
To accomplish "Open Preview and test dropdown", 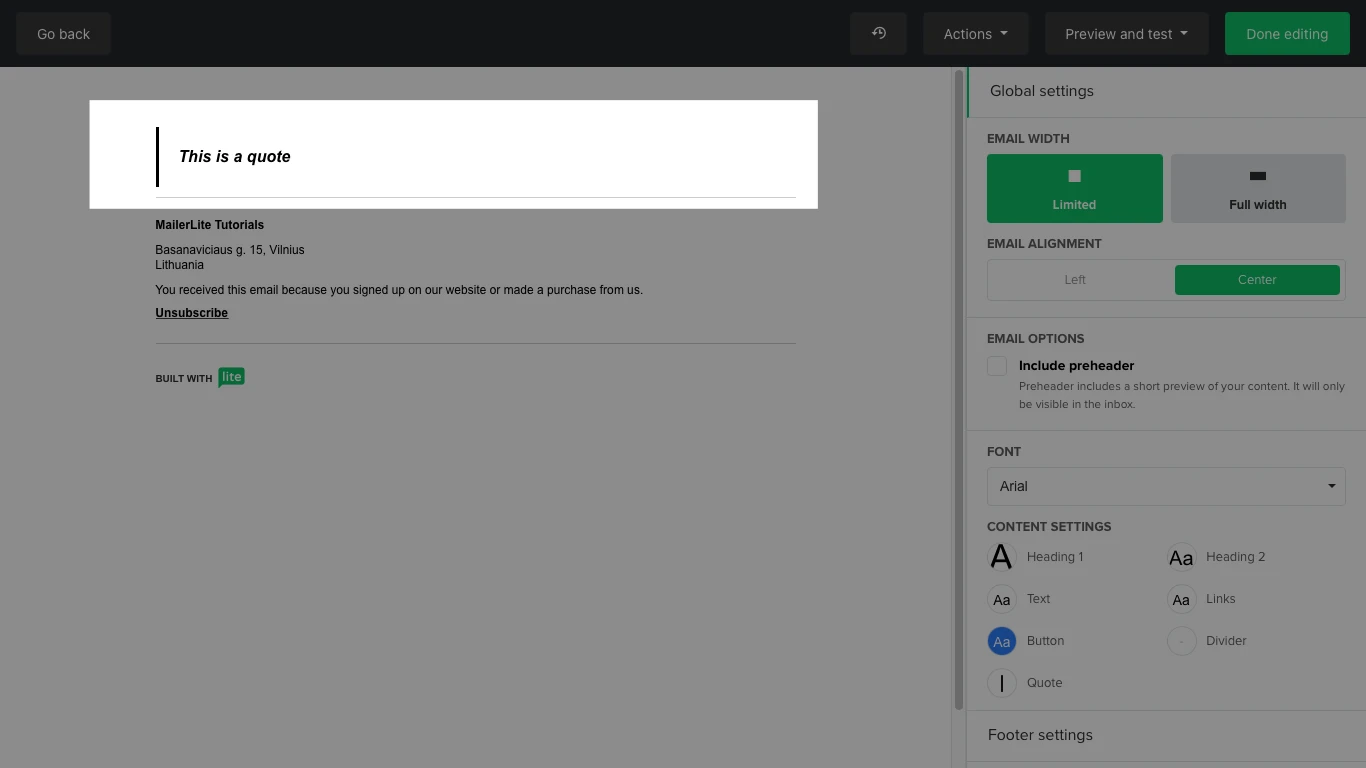I will click(x=1126, y=34).
